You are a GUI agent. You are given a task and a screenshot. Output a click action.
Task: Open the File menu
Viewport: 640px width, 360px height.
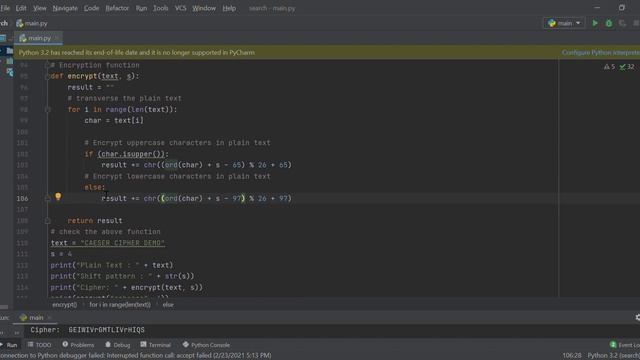(5, 8)
